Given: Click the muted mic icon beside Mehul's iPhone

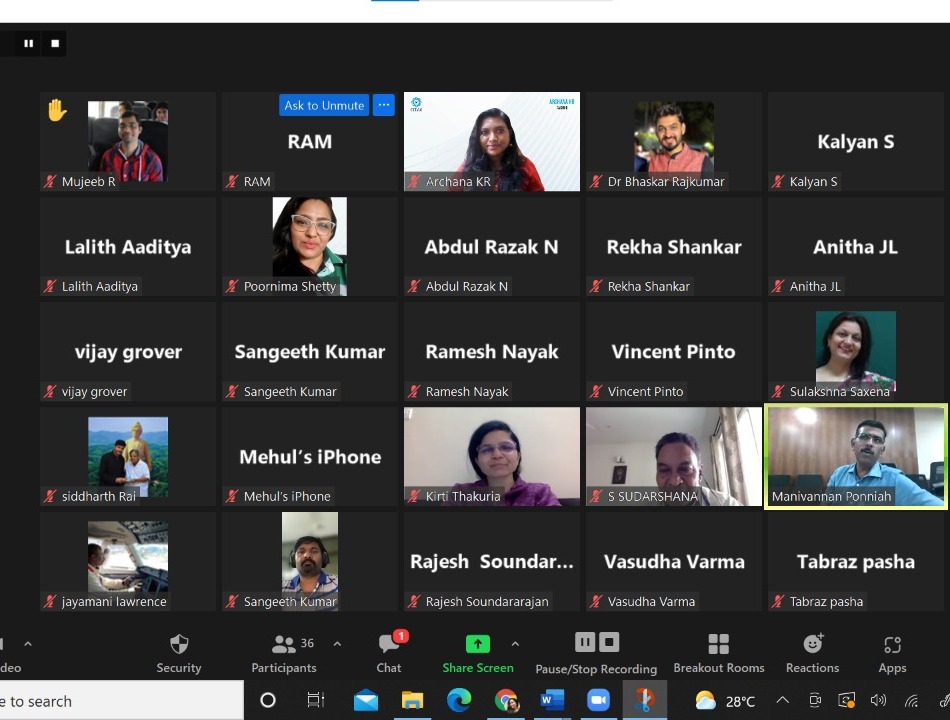Looking at the screenshot, I should click(232, 496).
